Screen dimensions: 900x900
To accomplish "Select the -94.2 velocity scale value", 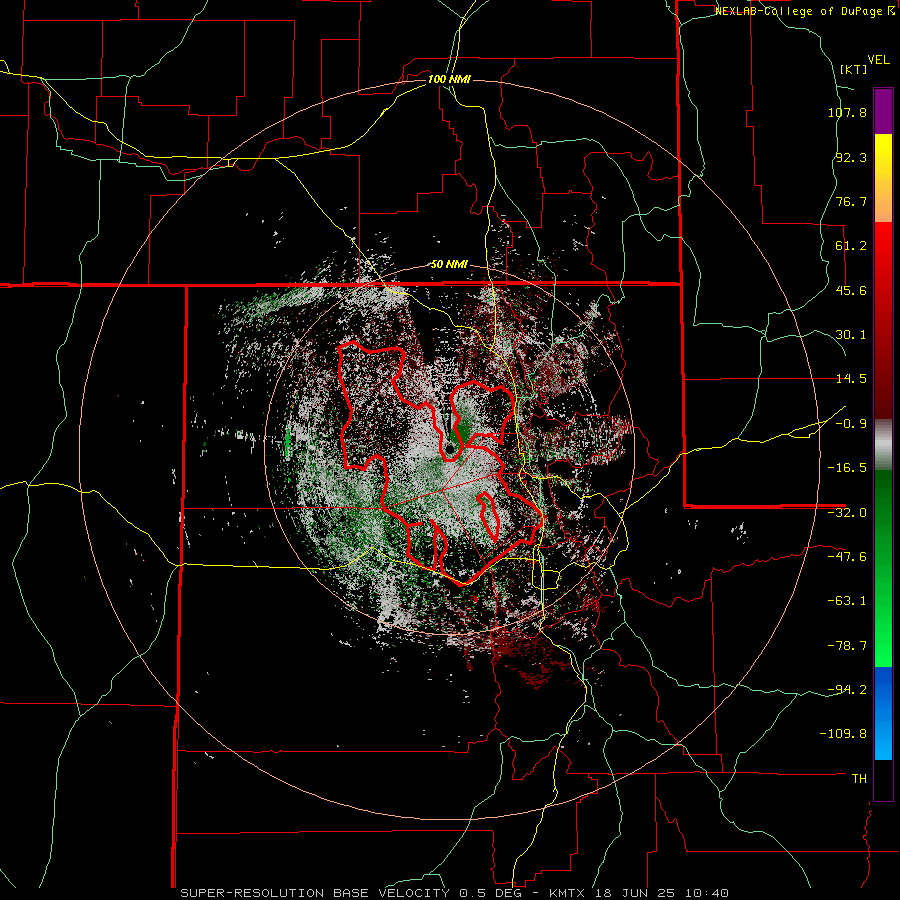I will (847, 690).
